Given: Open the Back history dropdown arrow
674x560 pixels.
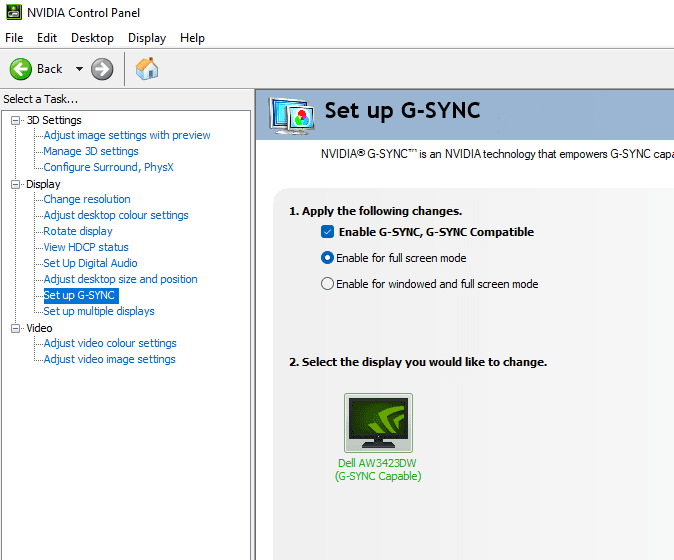Looking at the screenshot, I should (x=79, y=69).
